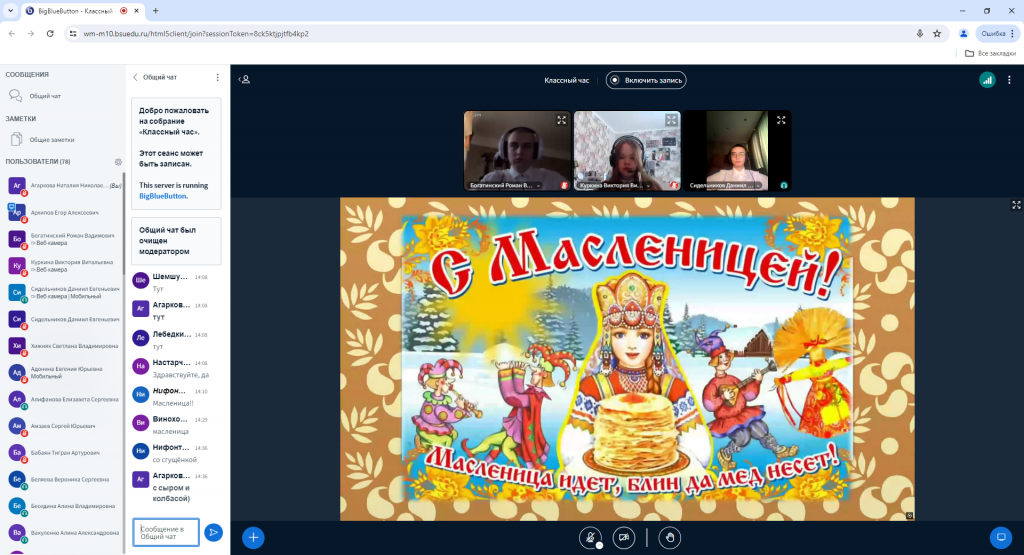Select user Беляева Вероника Сергеевна
This screenshot has width=1024, height=555.
click(64, 479)
